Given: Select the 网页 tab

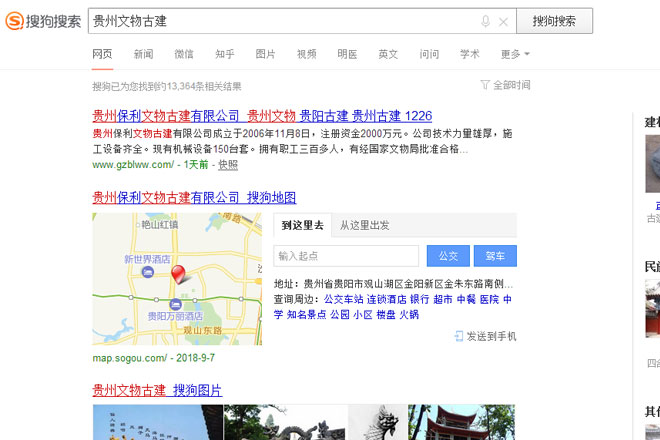Looking at the screenshot, I should [102, 54].
